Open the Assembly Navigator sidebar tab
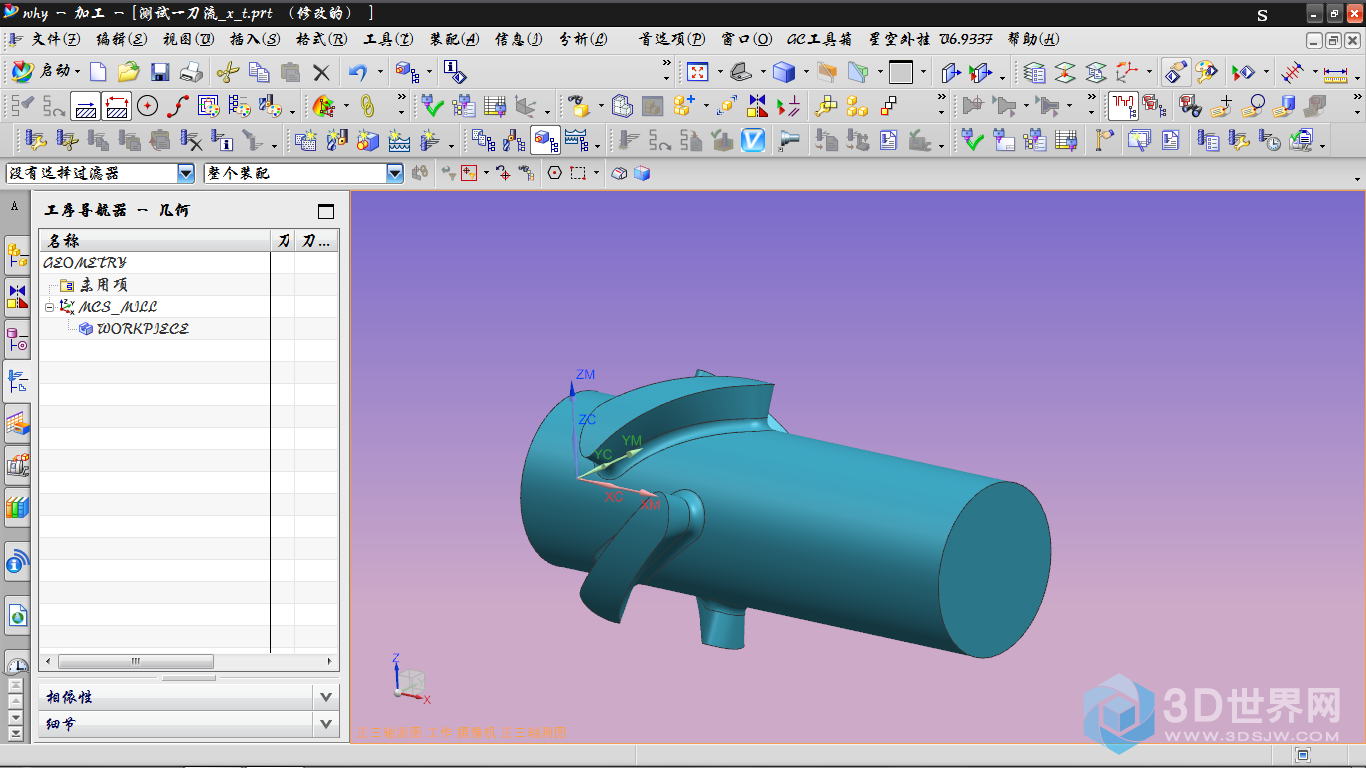The width and height of the screenshot is (1366, 768). (17, 257)
